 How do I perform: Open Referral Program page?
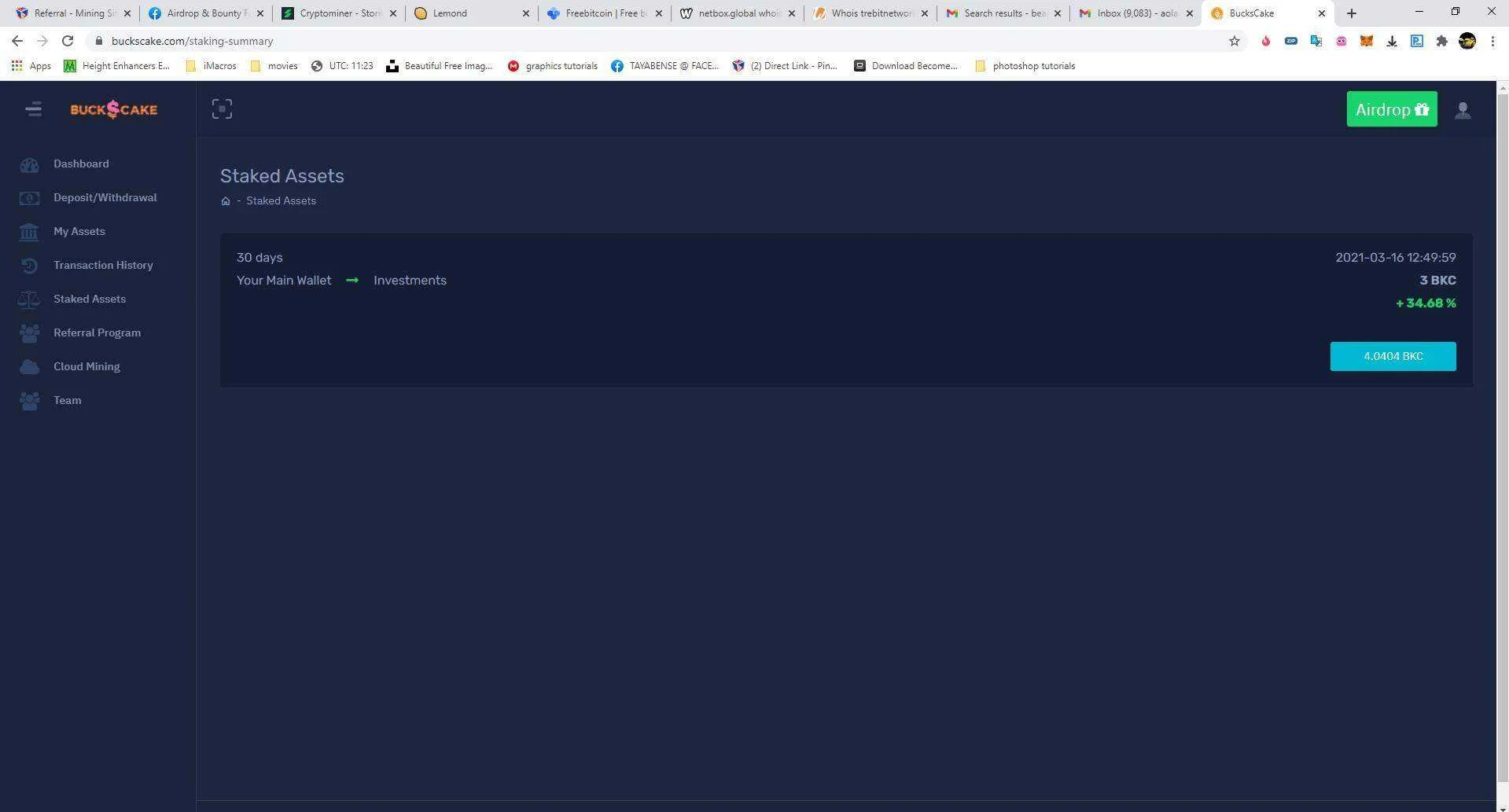[x=97, y=333]
